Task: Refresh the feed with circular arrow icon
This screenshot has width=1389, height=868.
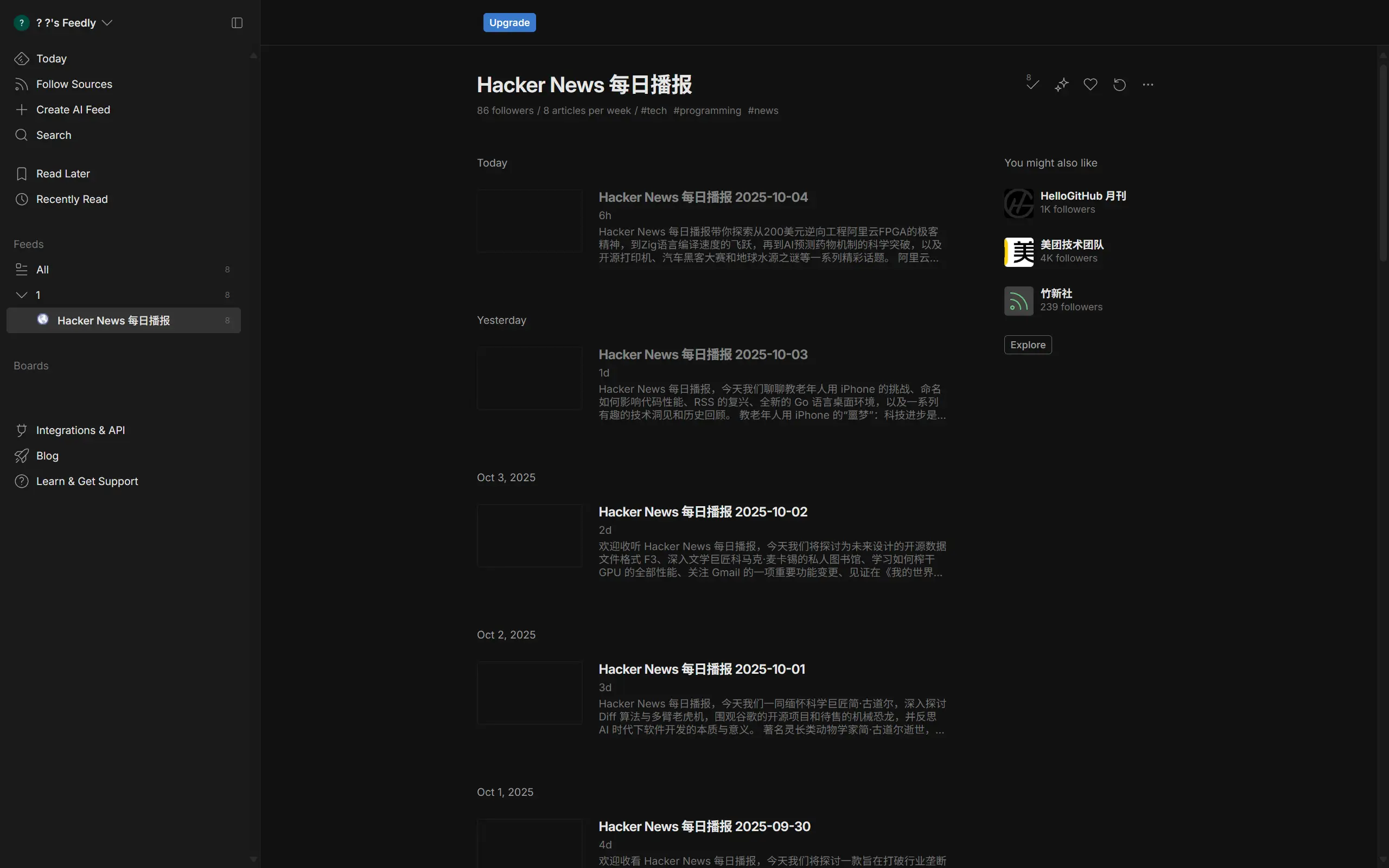Action: pos(1119,85)
